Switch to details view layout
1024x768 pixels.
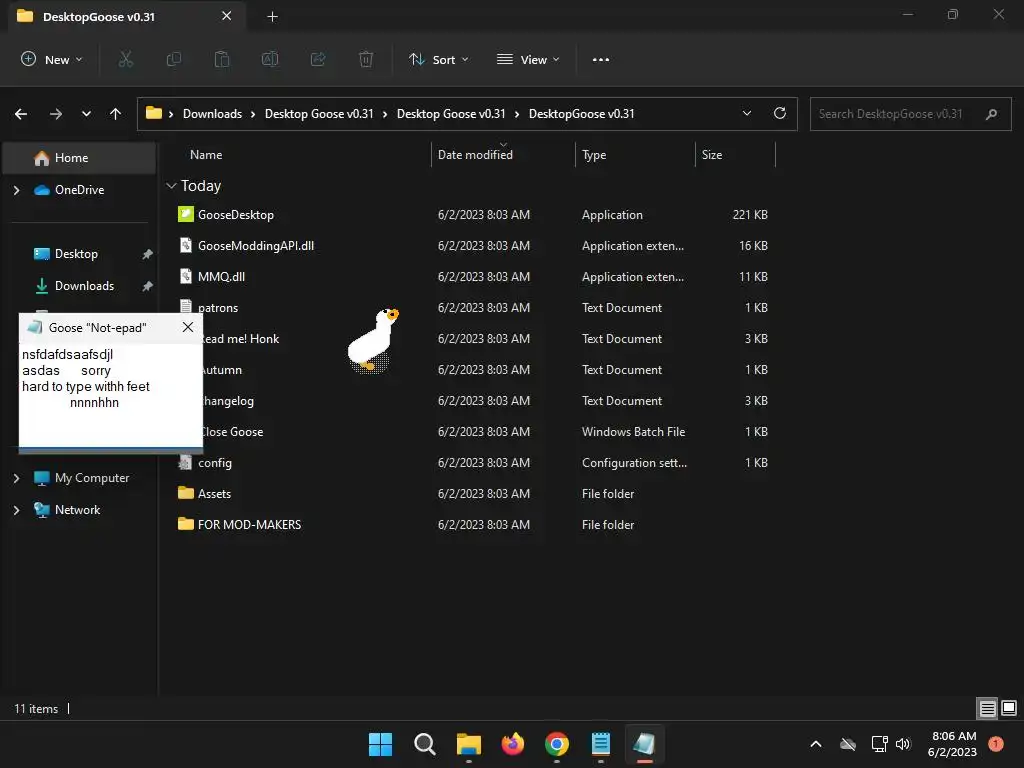[x=987, y=709]
